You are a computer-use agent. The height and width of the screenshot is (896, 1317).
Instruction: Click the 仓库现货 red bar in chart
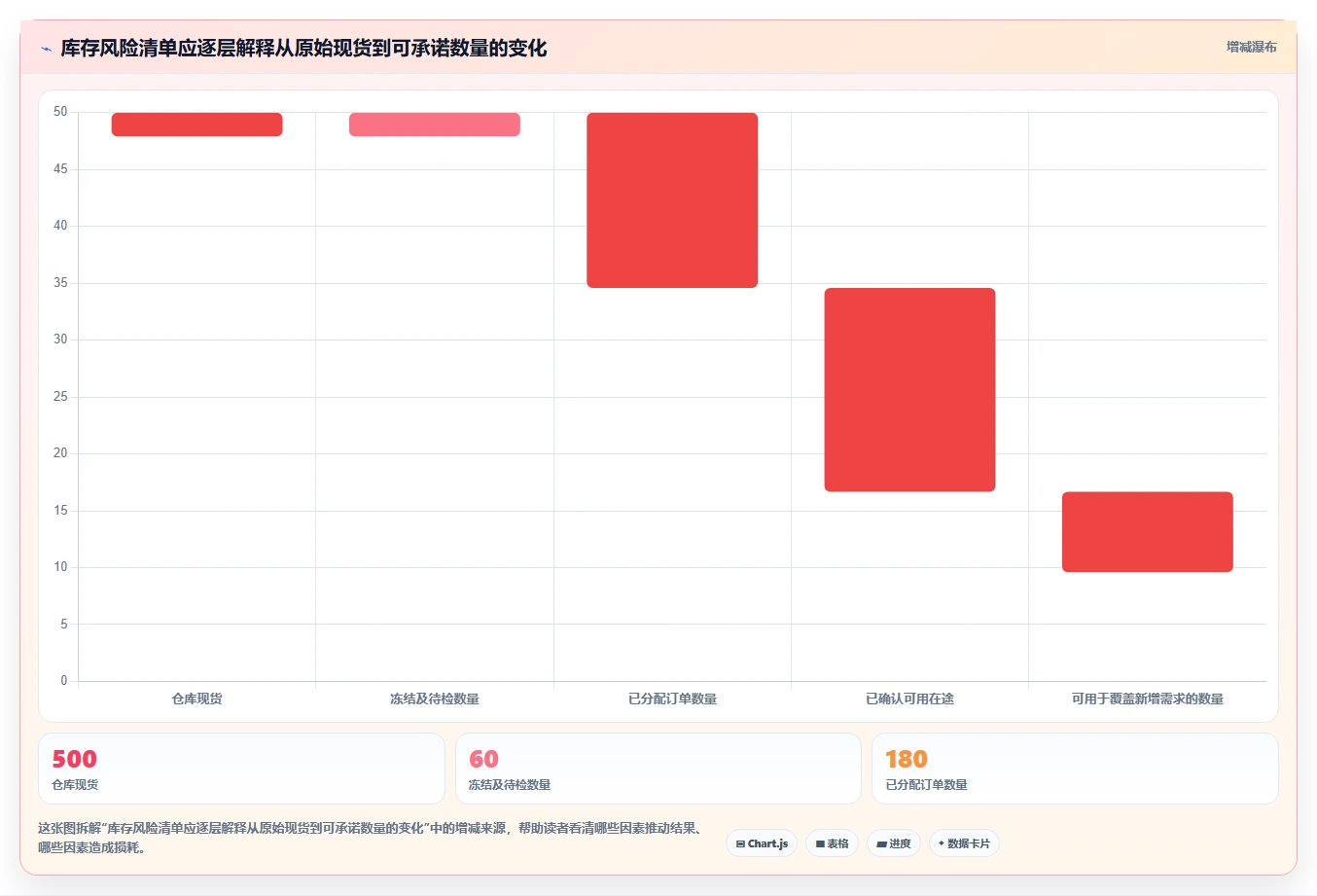click(x=197, y=125)
